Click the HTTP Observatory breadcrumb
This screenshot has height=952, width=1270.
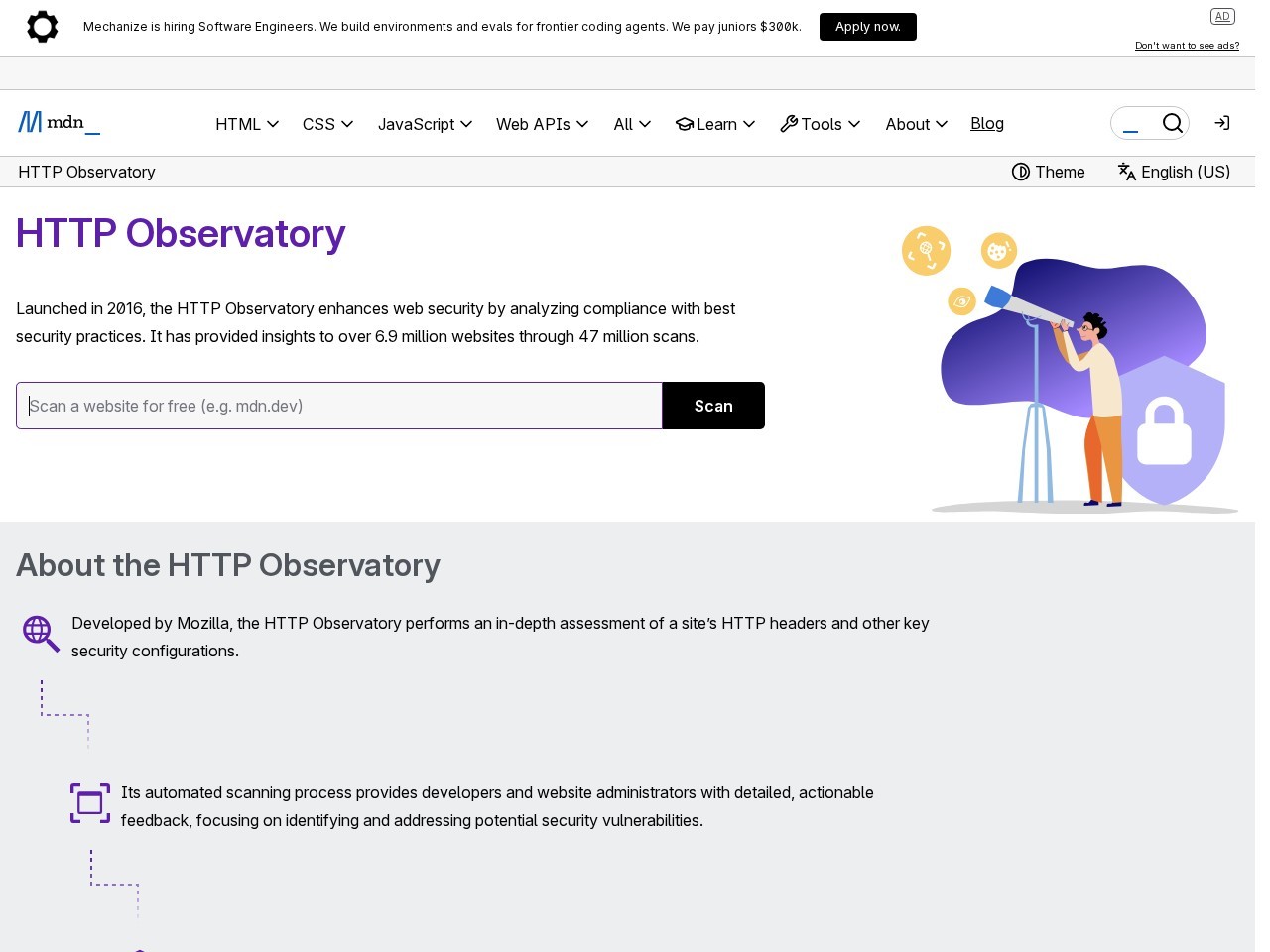[x=86, y=172]
